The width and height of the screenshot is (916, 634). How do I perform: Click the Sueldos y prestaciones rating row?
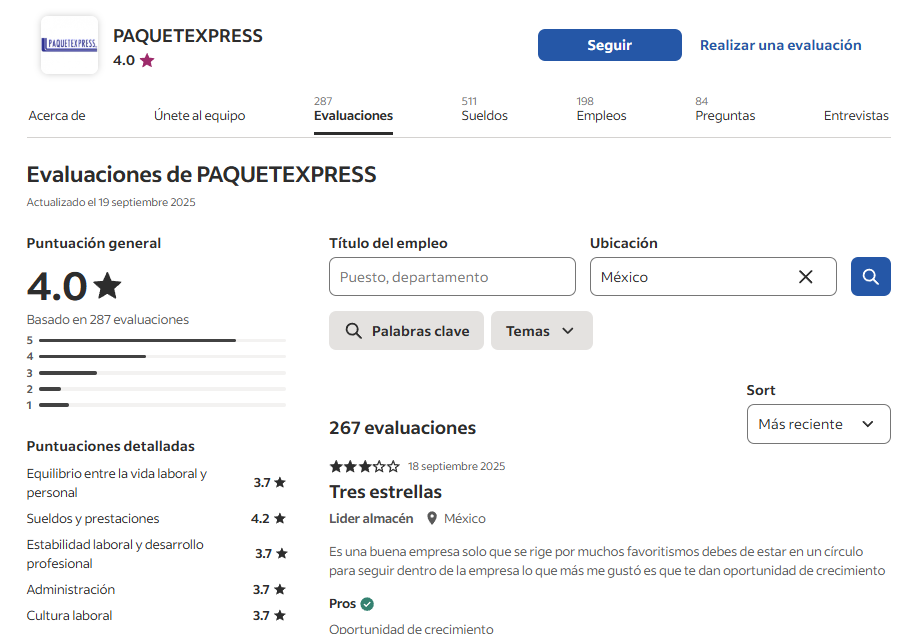click(x=156, y=518)
